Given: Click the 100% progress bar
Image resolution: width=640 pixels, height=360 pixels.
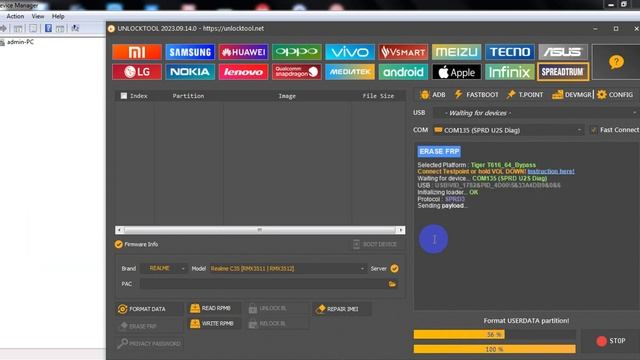Looking at the screenshot, I should coord(494,349).
